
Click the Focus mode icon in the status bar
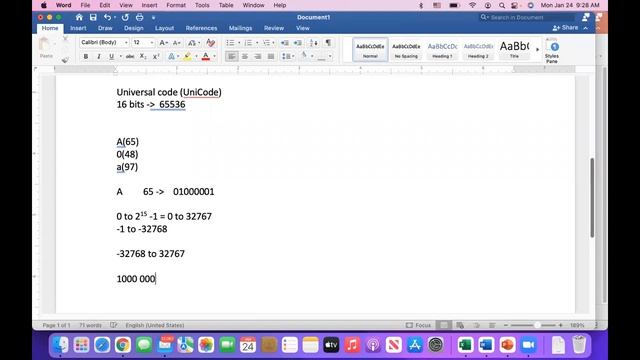point(418,325)
